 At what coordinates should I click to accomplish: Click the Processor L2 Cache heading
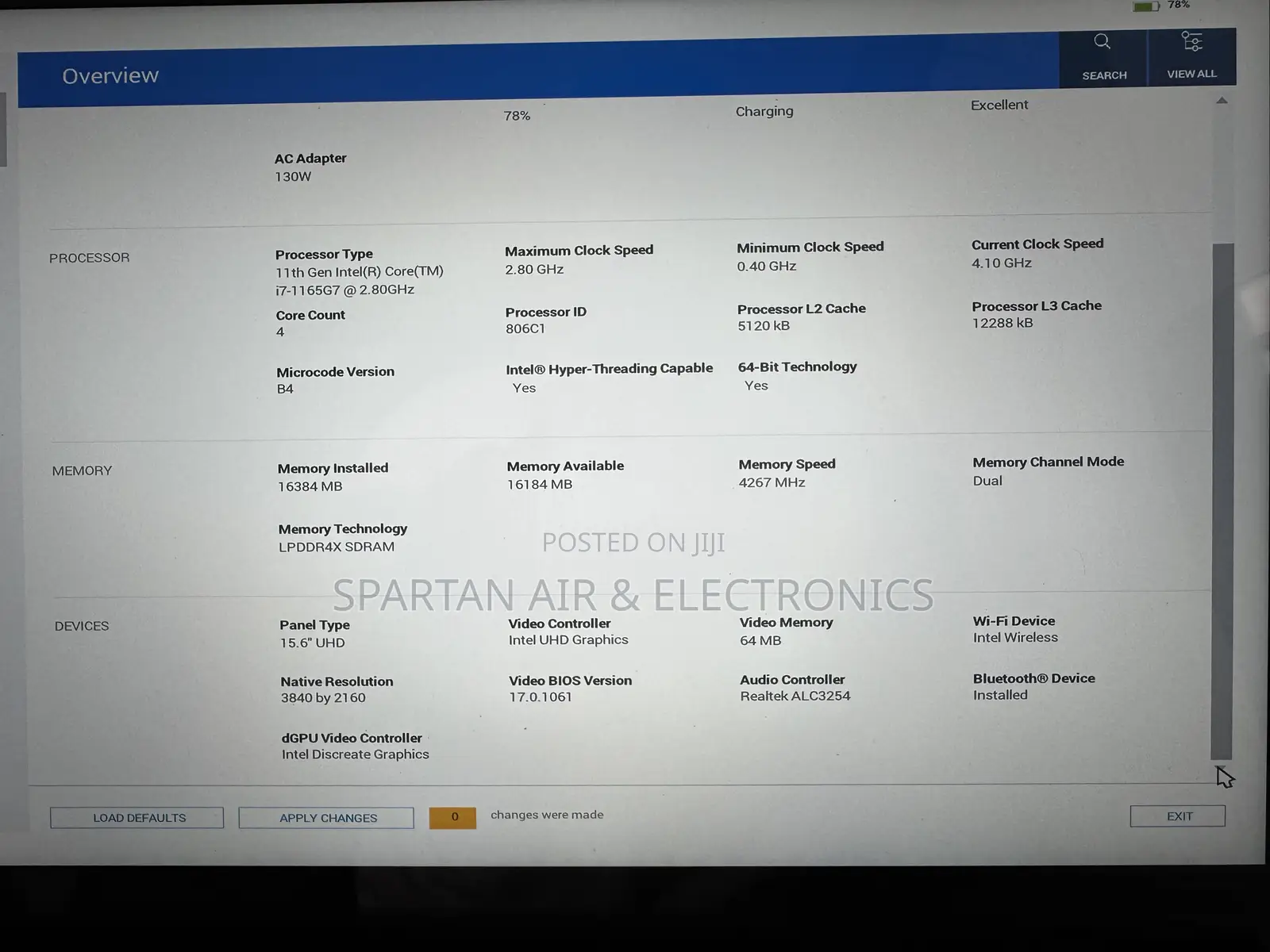click(x=801, y=309)
